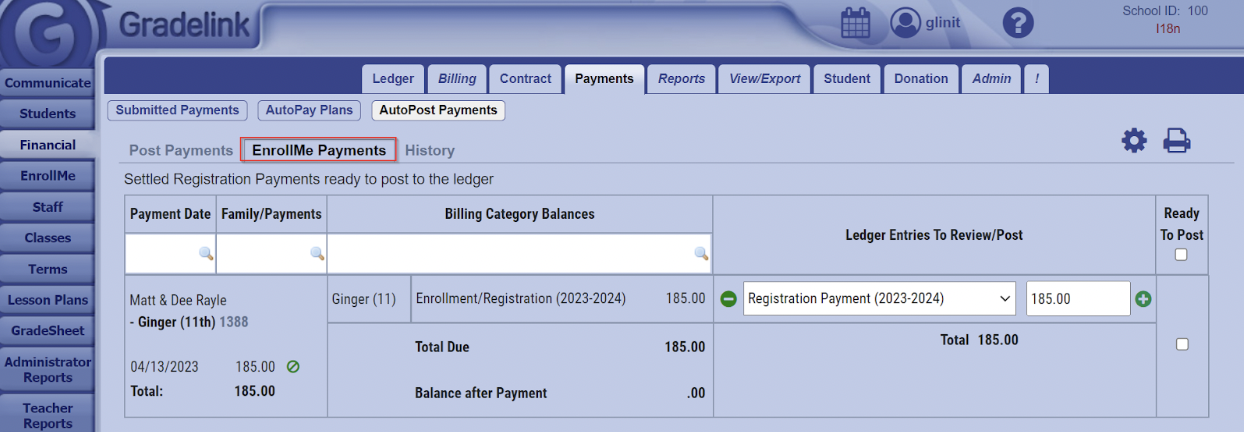Remove ledger entry with green minus icon
Screen dimensions: 1246x432
(x=729, y=299)
